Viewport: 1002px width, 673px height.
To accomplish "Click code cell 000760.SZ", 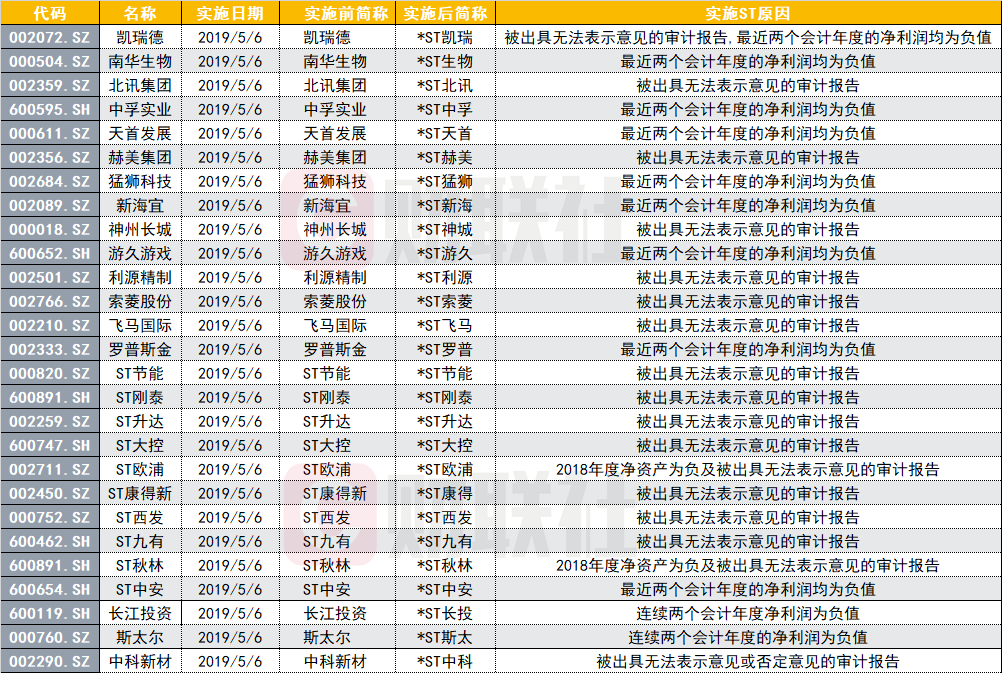I will tap(50, 637).
